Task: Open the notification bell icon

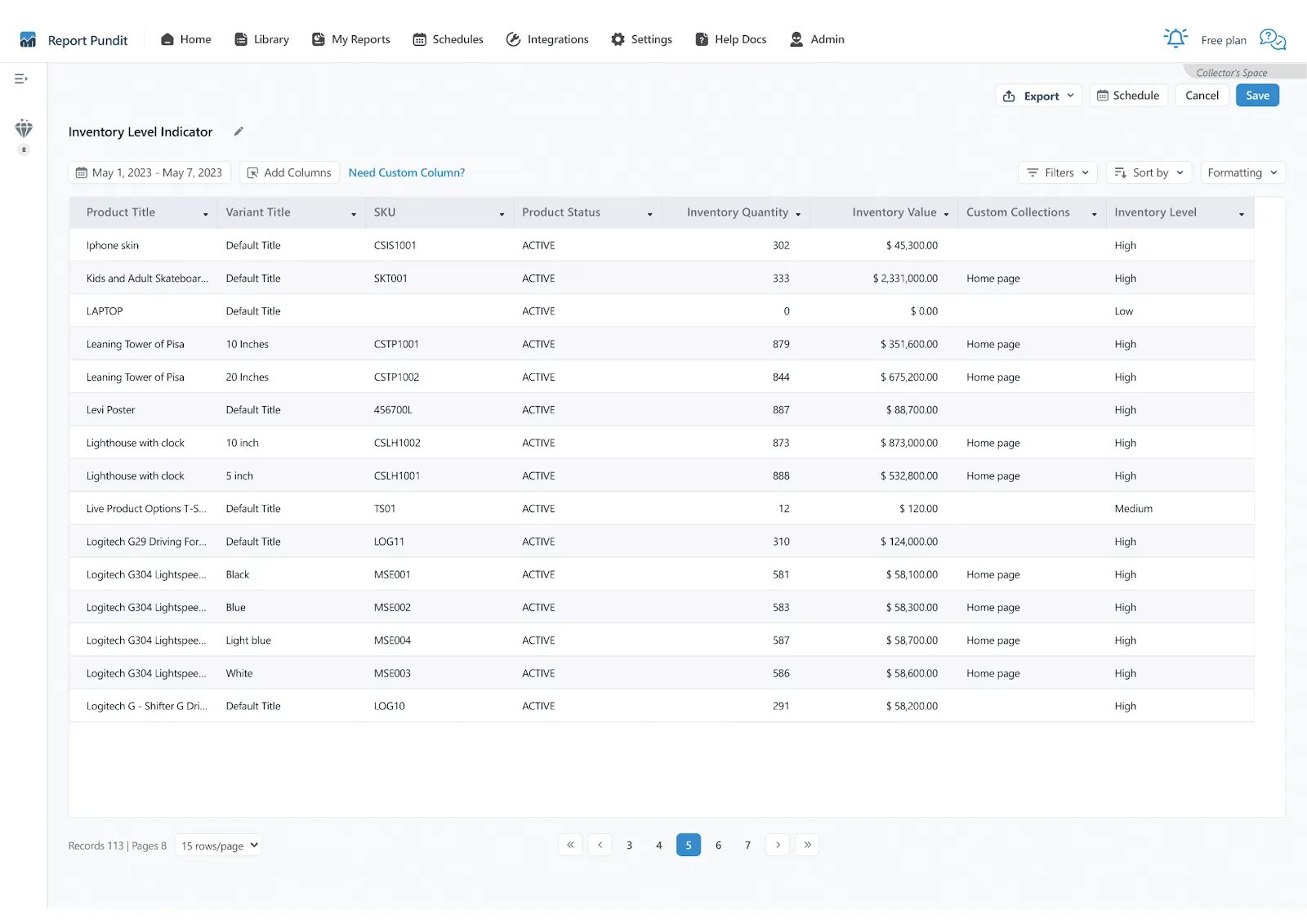Action: pyautogui.click(x=1175, y=38)
